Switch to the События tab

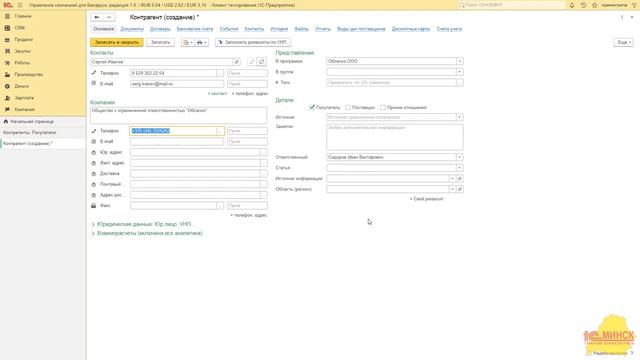point(229,29)
